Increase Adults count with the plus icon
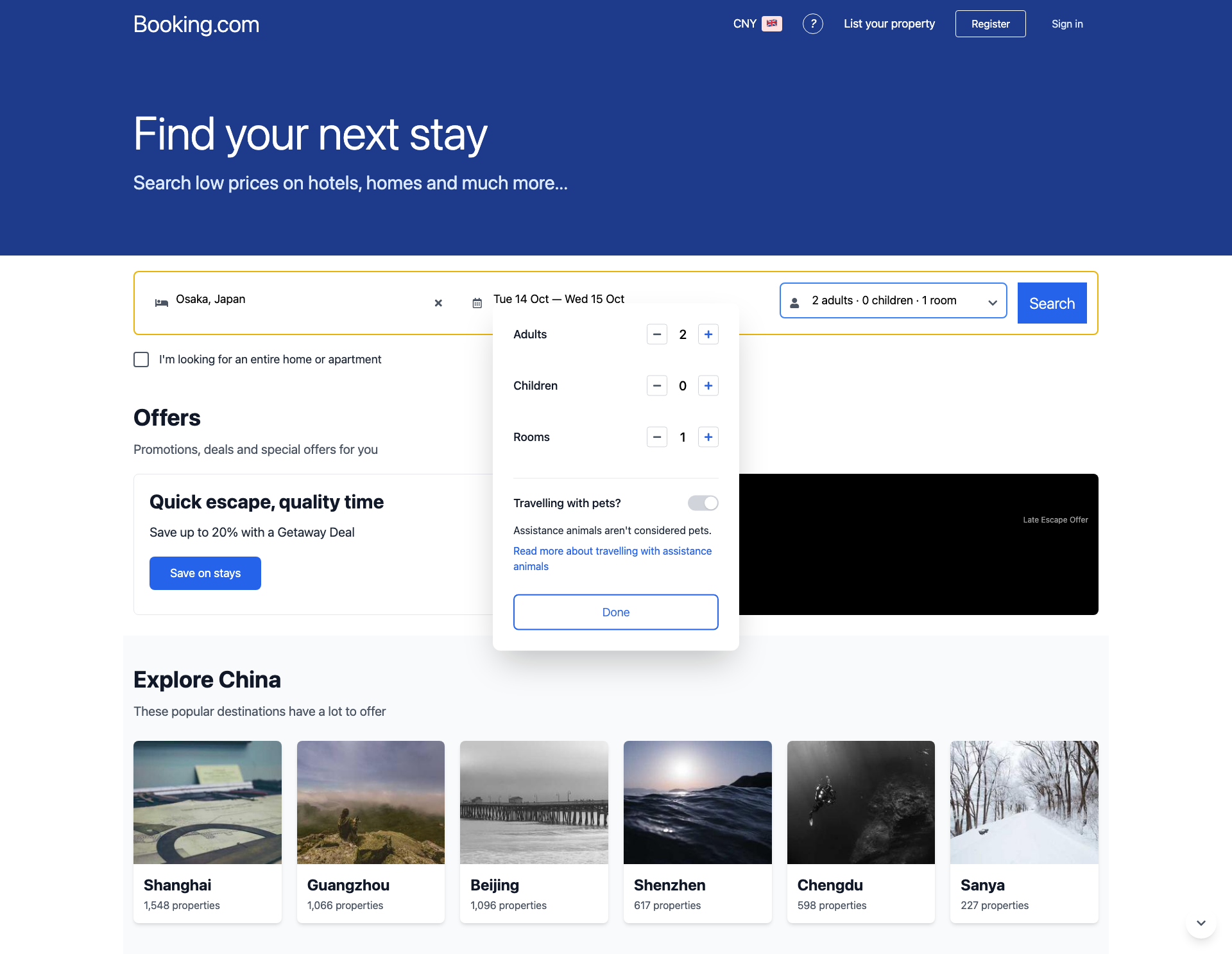The width and height of the screenshot is (1232, 954). (708, 334)
